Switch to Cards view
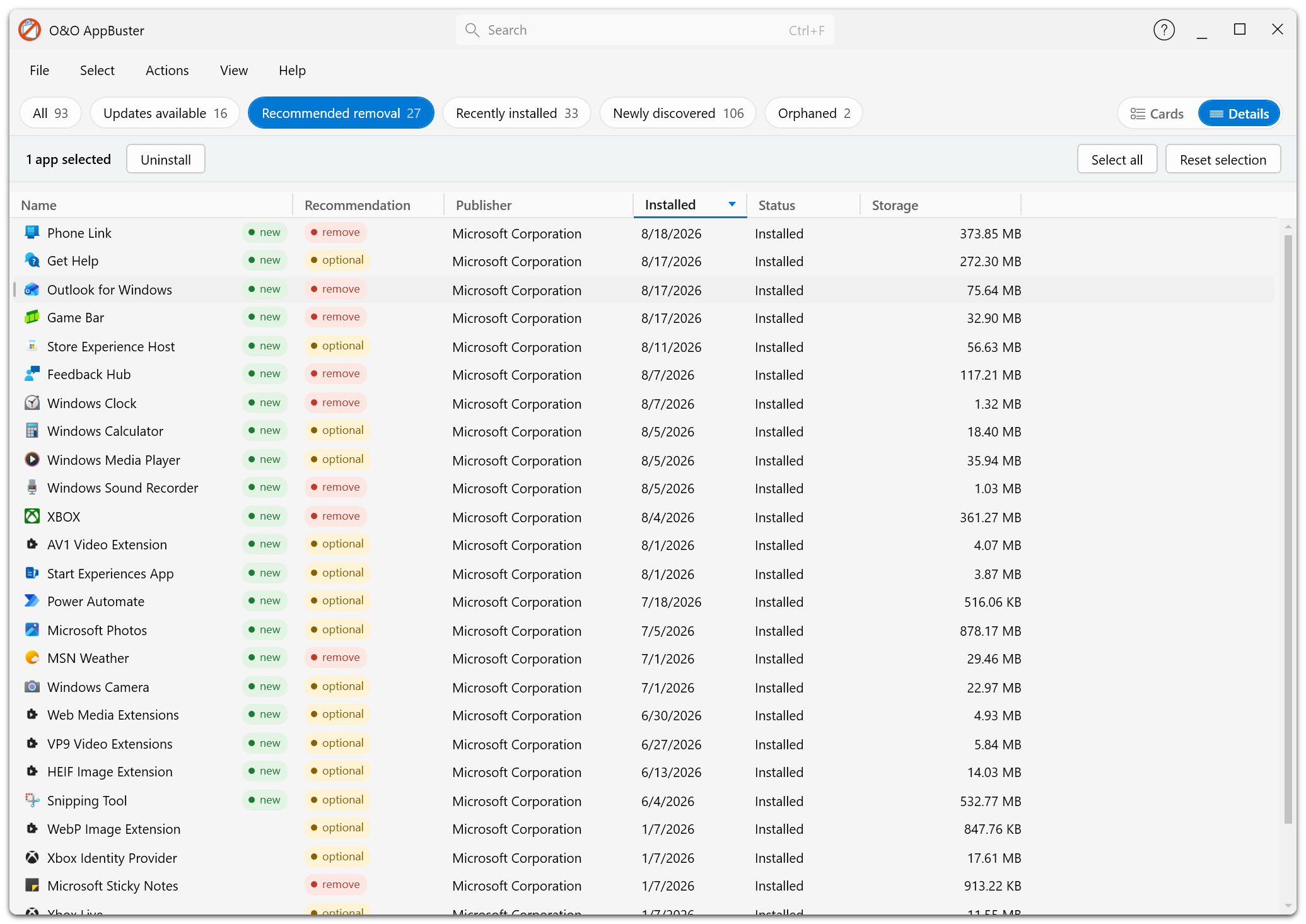Image resolution: width=1306 pixels, height=924 pixels. (x=1157, y=114)
